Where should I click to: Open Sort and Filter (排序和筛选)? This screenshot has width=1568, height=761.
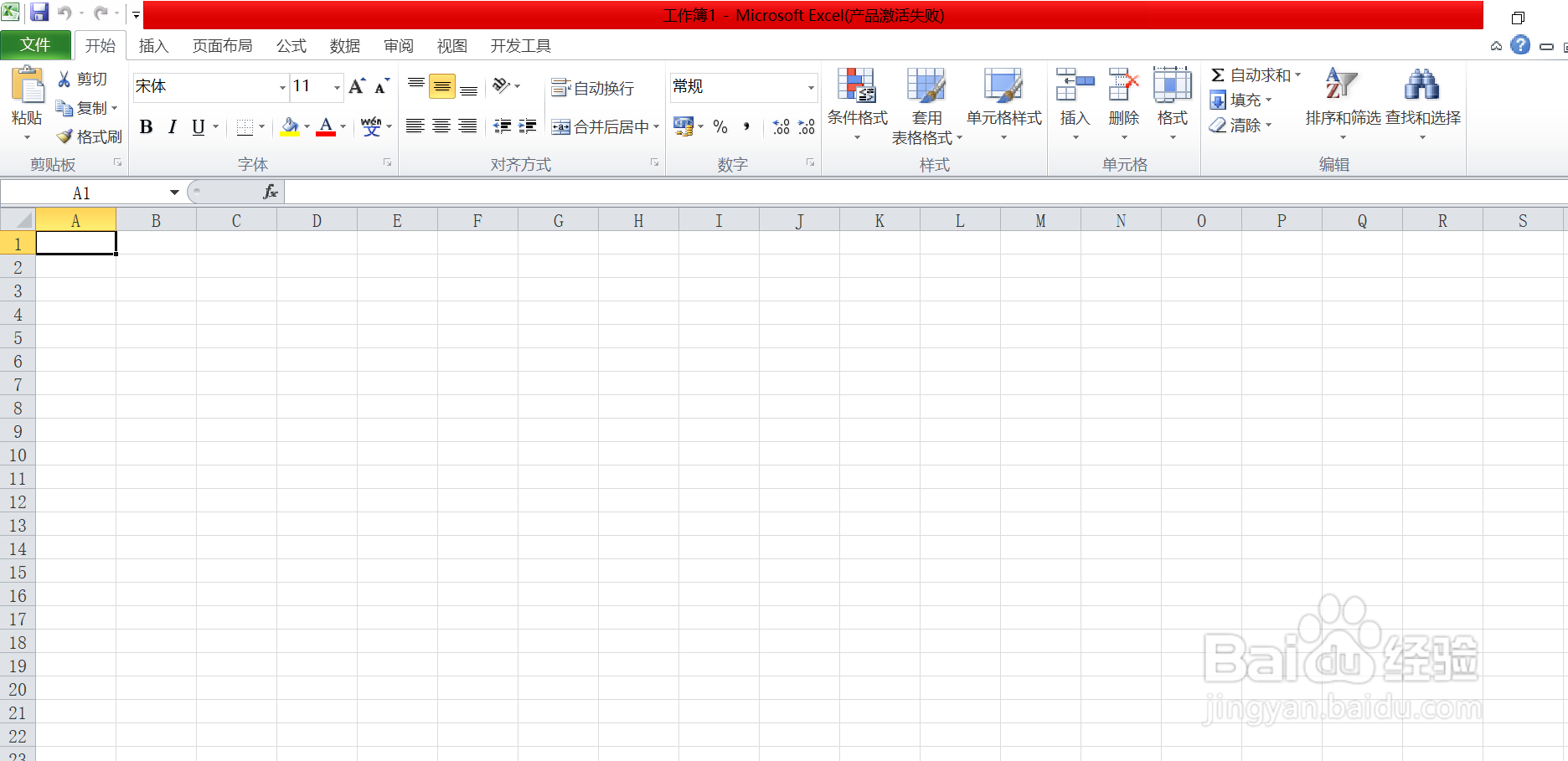pos(1343,103)
